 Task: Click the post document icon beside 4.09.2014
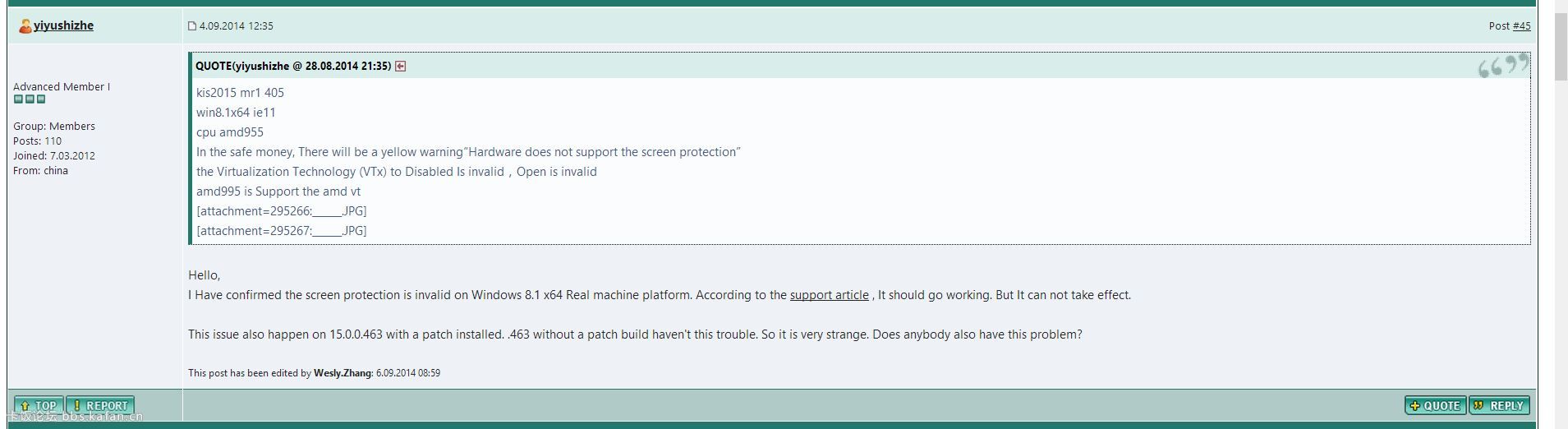[192, 26]
